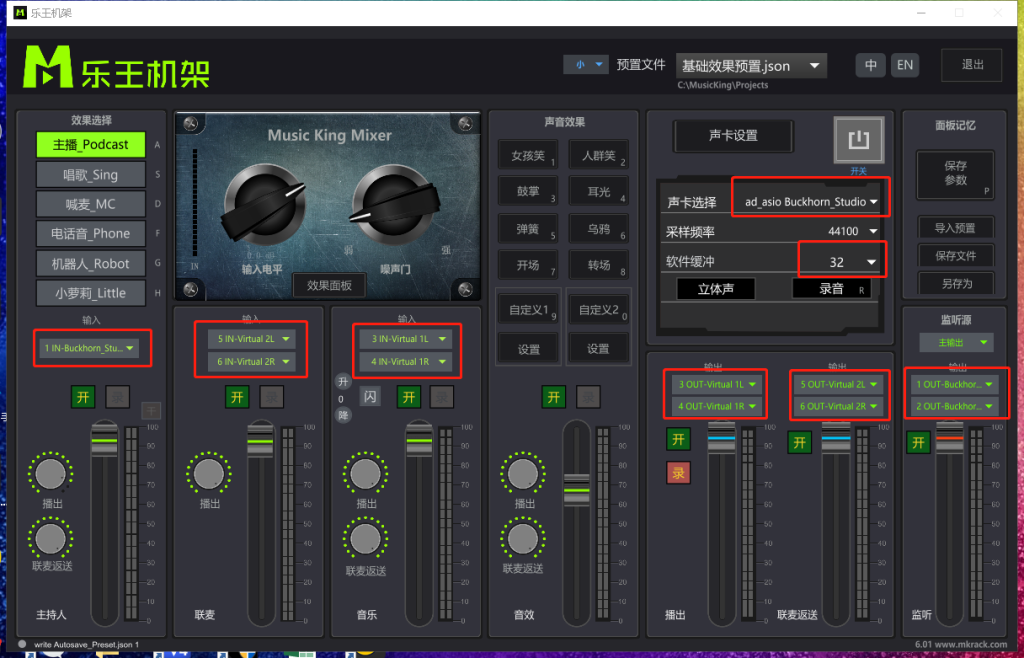This screenshot has height=658, width=1024.
Task: Trigger the 弹簧 spring effect pad
Action: tap(527, 228)
